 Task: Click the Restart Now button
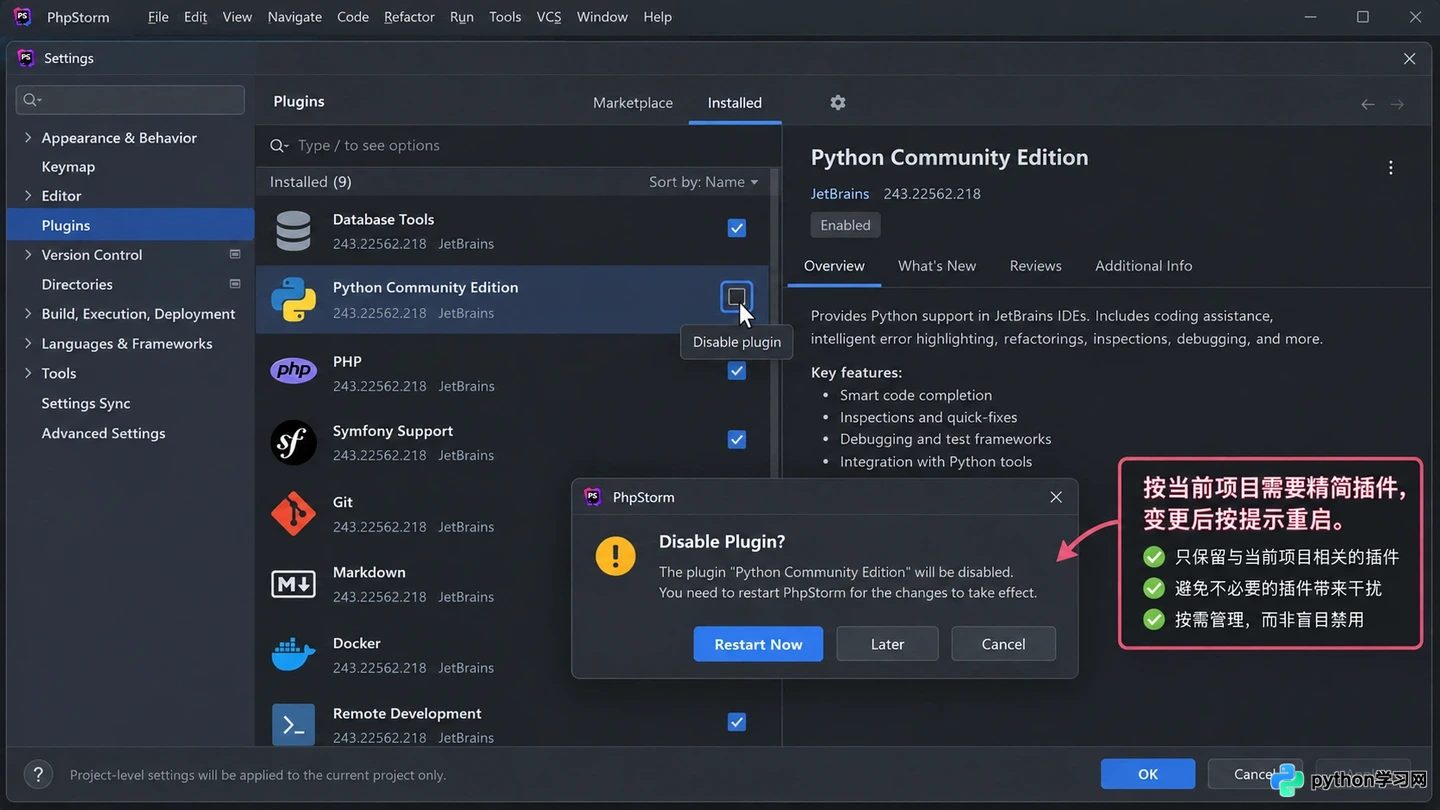(x=758, y=644)
